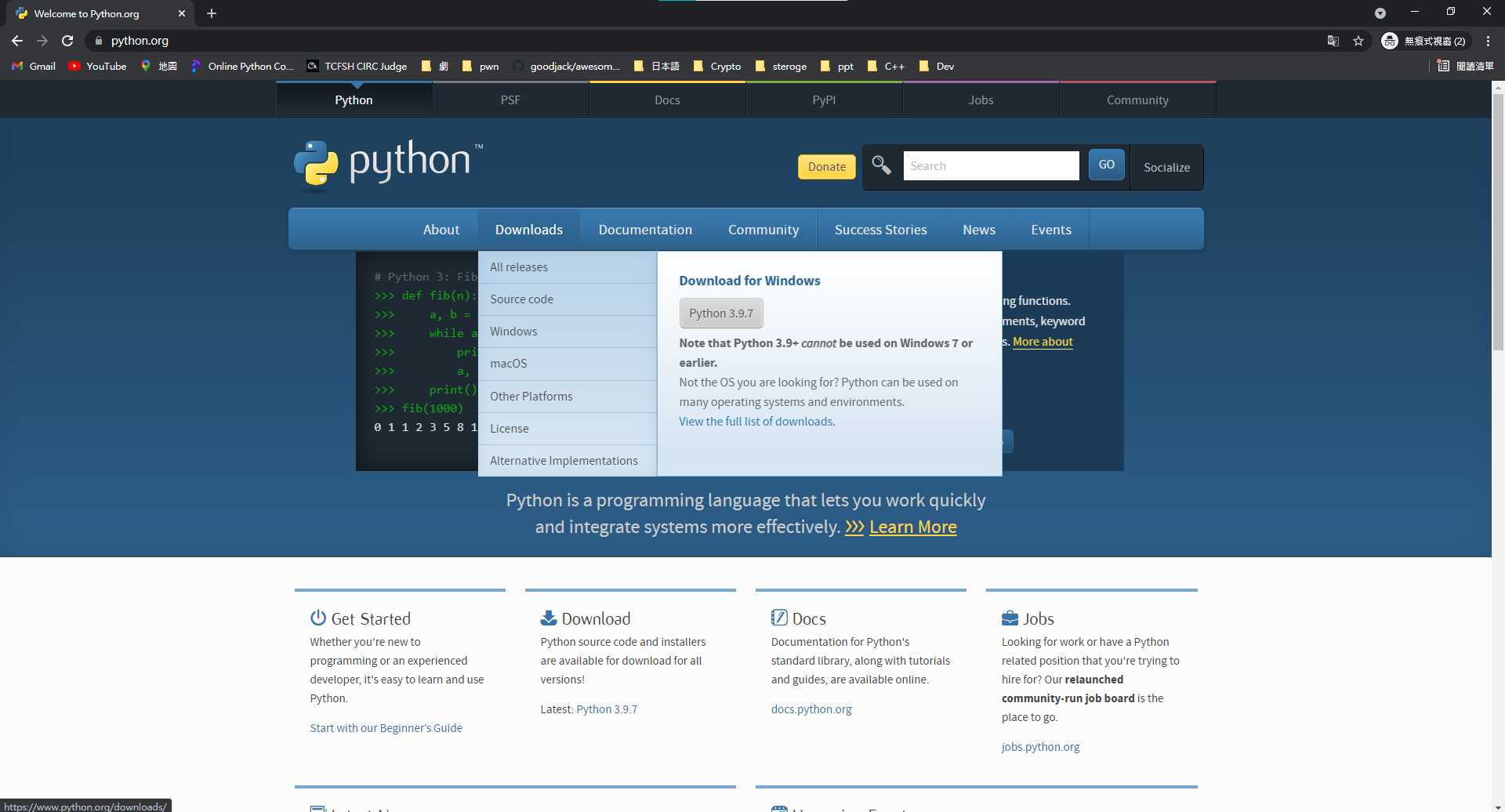1505x812 pixels.
Task: Visit jobs.python.org link
Action: coord(1040,747)
